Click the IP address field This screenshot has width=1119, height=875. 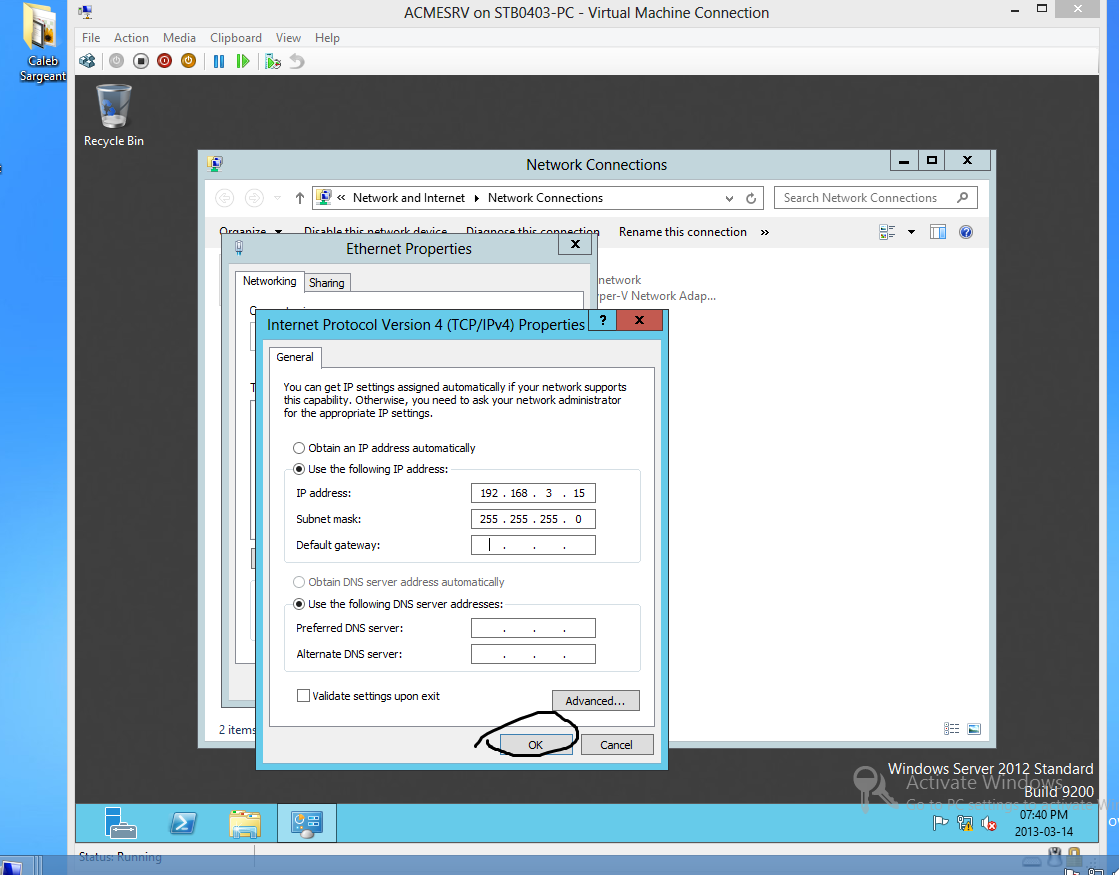click(x=533, y=493)
